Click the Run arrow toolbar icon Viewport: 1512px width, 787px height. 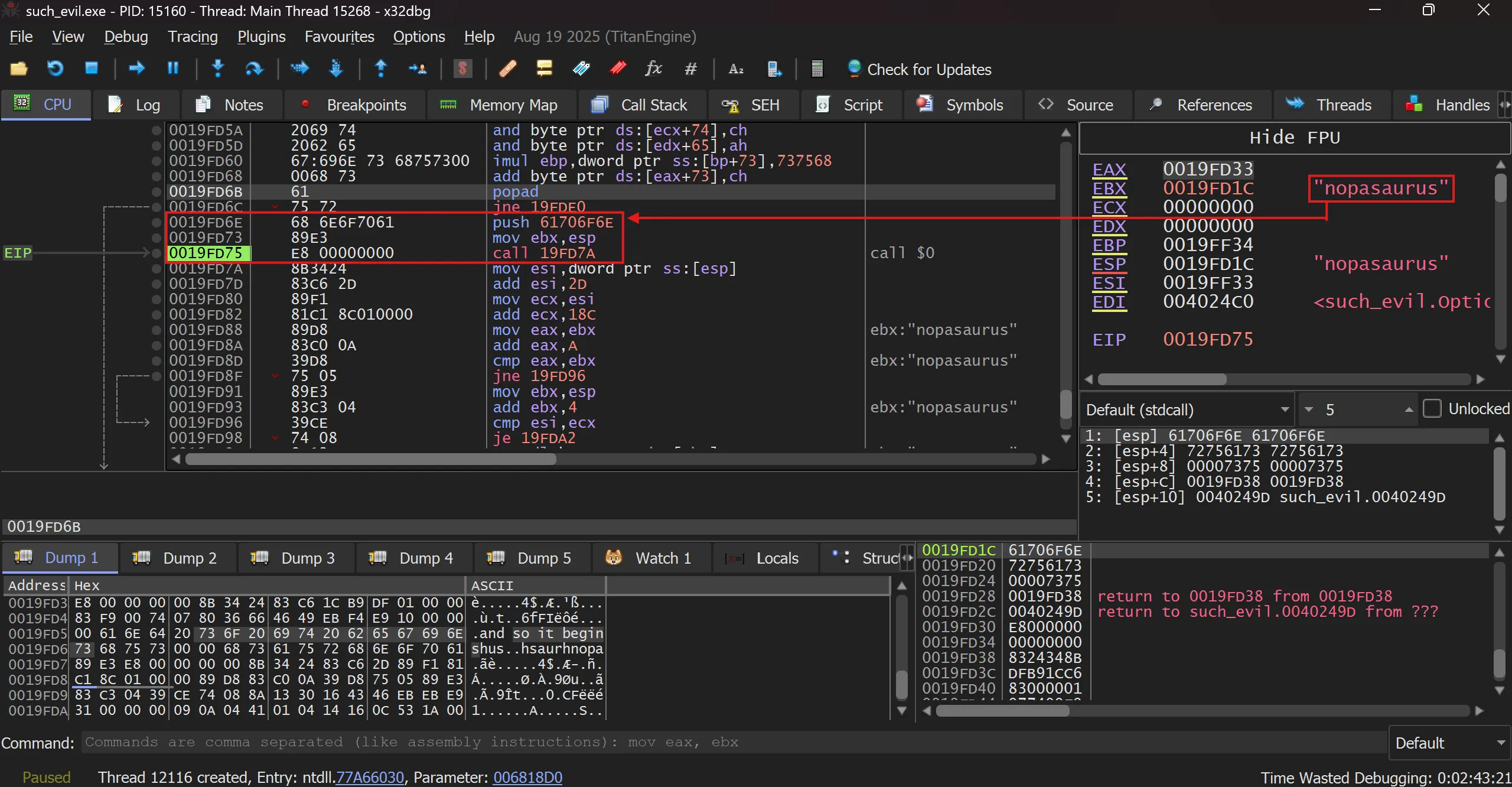[x=136, y=69]
